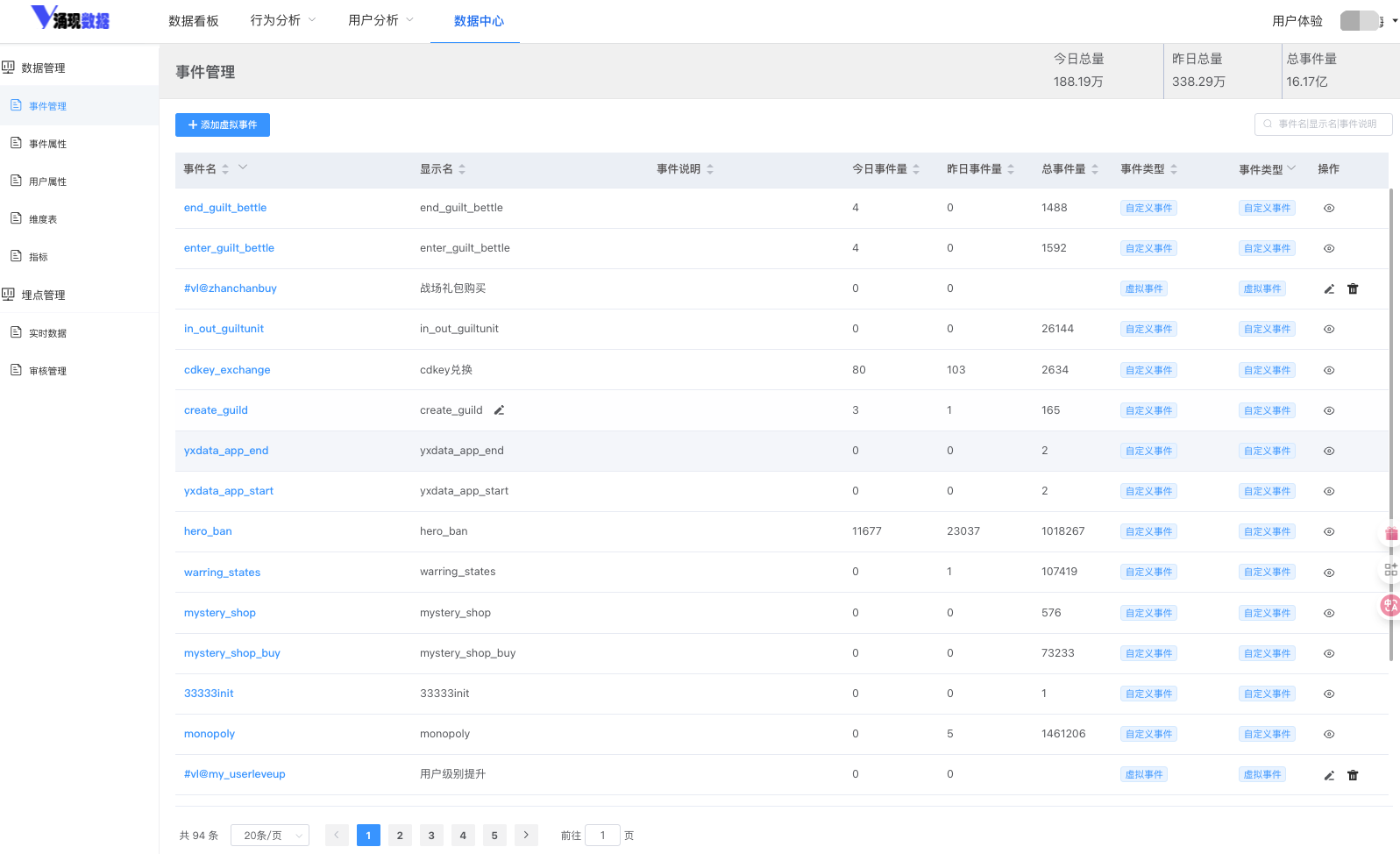1400x854 pixels.
Task: Click 添加虚拟事件 button
Action: (223, 125)
